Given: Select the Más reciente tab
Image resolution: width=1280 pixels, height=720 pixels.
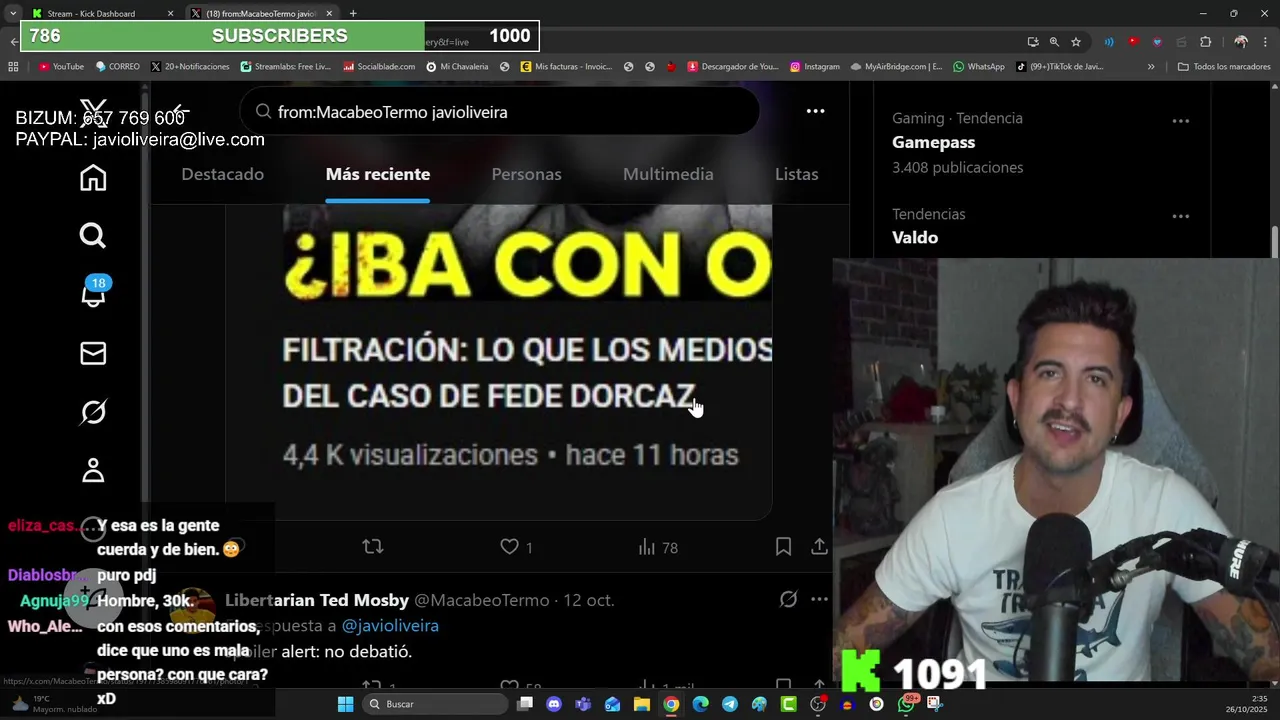Looking at the screenshot, I should pos(378,174).
